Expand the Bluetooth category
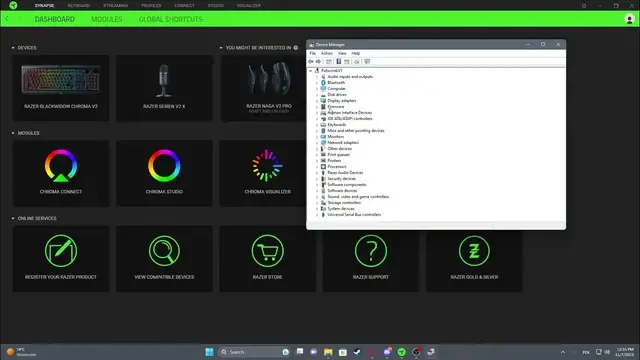Viewport: 640px width, 360px height. [x=317, y=83]
